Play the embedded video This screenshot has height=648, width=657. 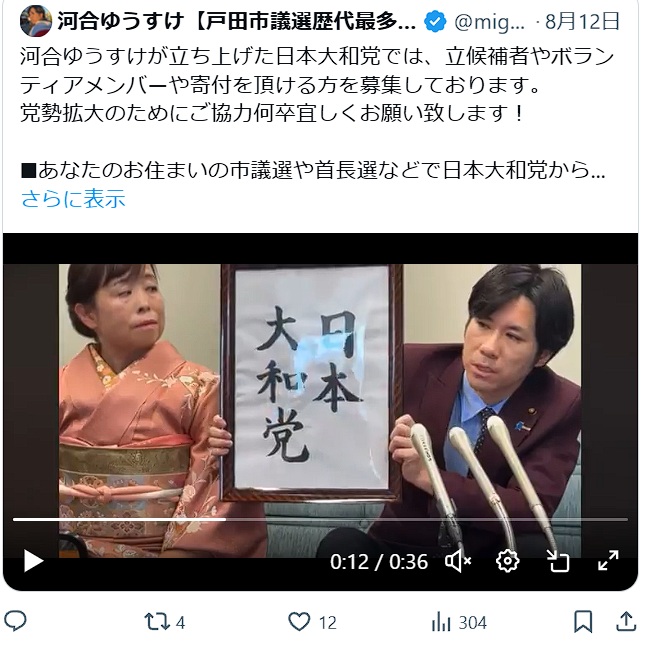tap(33, 561)
